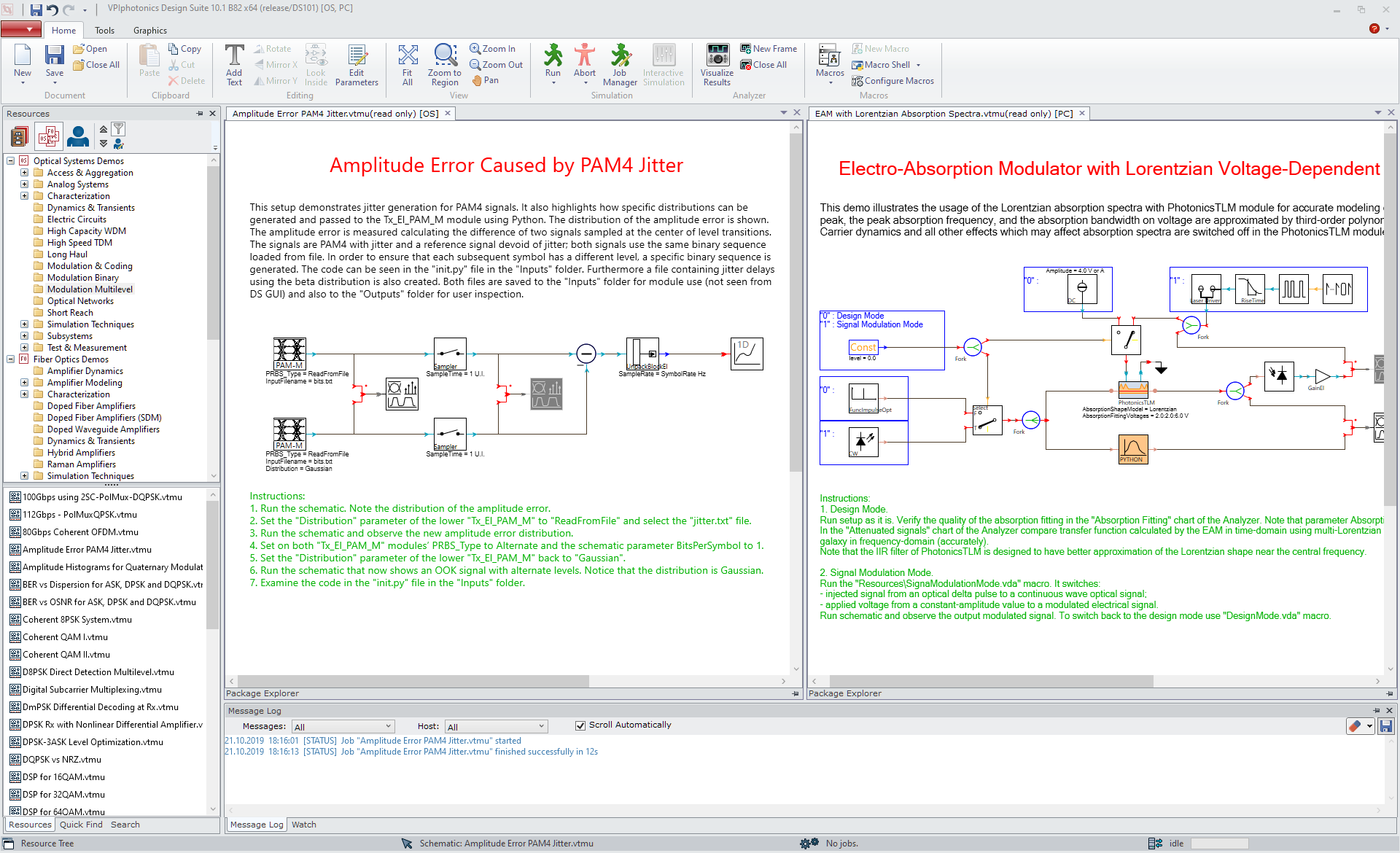The height and width of the screenshot is (853, 1400).
Task: Click save log icon in Message Log
Action: [x=1386, y=726]
